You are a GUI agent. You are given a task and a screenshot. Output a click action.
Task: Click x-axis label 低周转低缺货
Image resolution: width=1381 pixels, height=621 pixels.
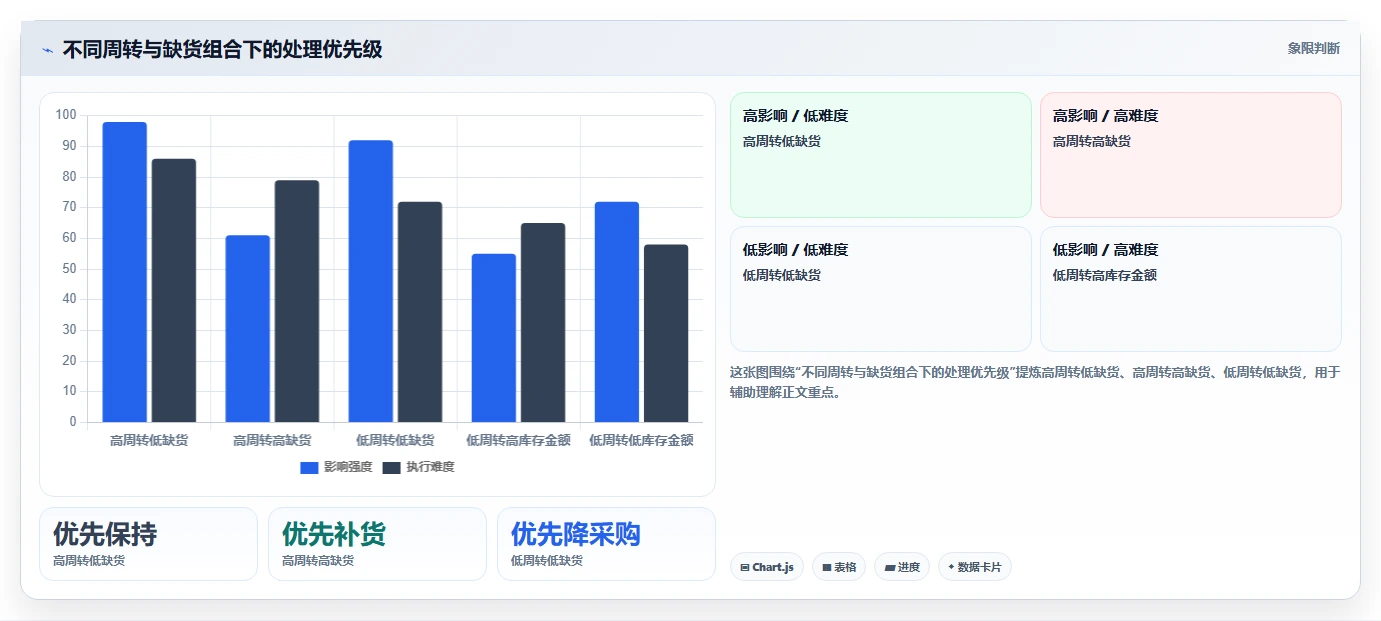coord(395,440)
